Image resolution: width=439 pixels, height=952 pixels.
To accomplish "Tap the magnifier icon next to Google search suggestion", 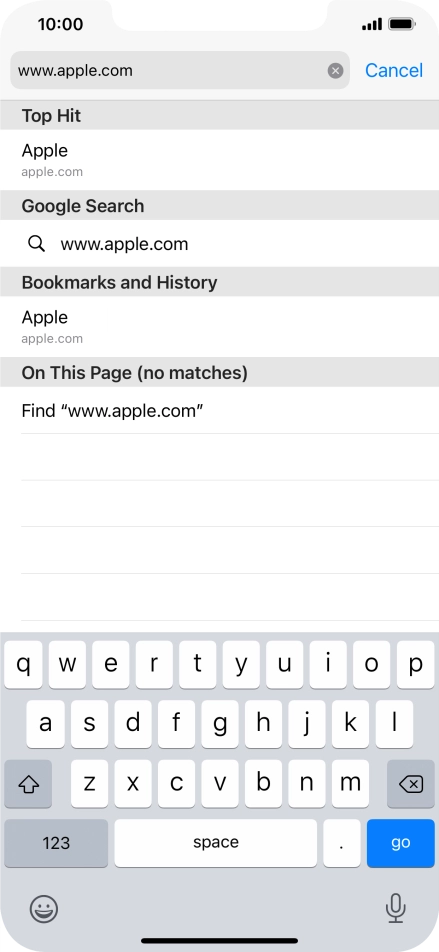I will click(36, 243).
